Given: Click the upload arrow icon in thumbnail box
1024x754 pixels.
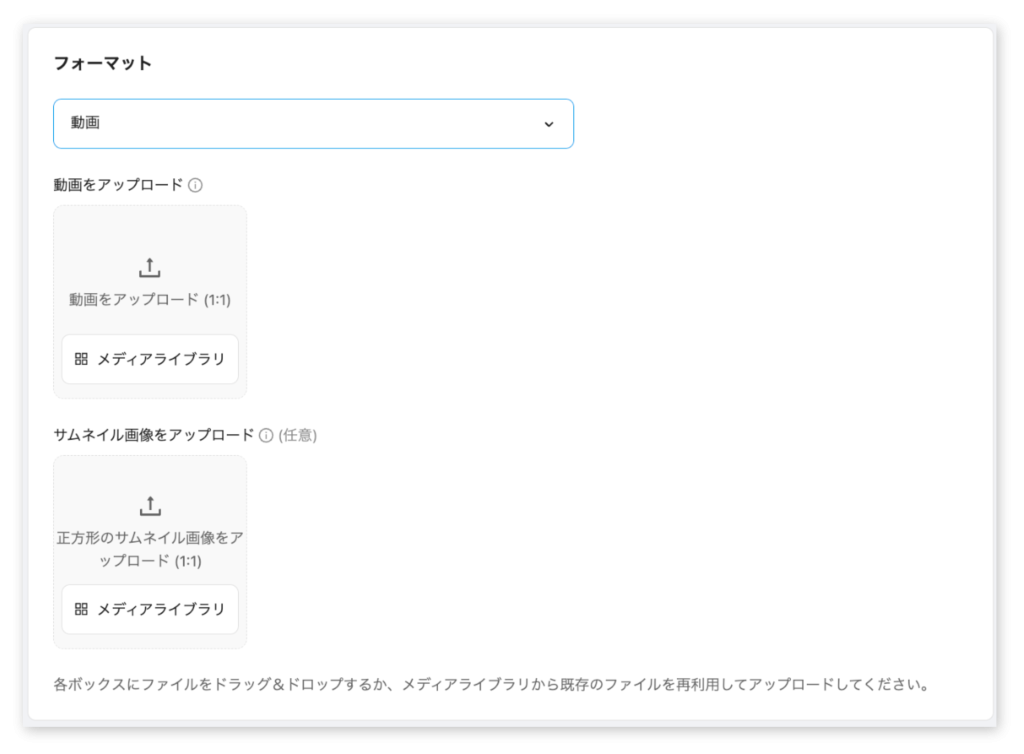Looking at the screenshot, I should pos(149,505).
